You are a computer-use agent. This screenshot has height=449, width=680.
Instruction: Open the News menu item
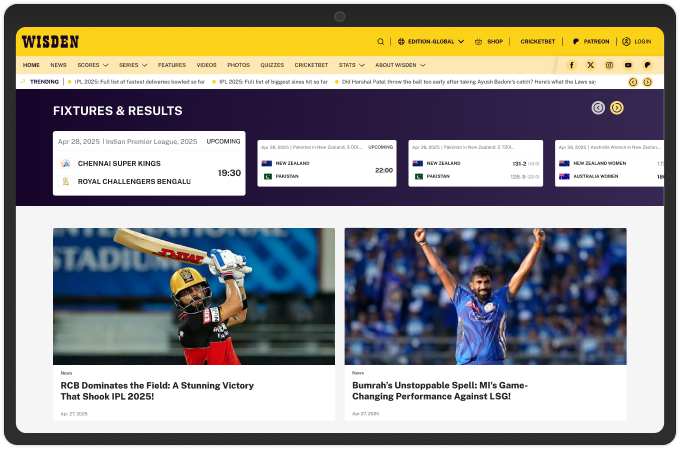[59, 65]
